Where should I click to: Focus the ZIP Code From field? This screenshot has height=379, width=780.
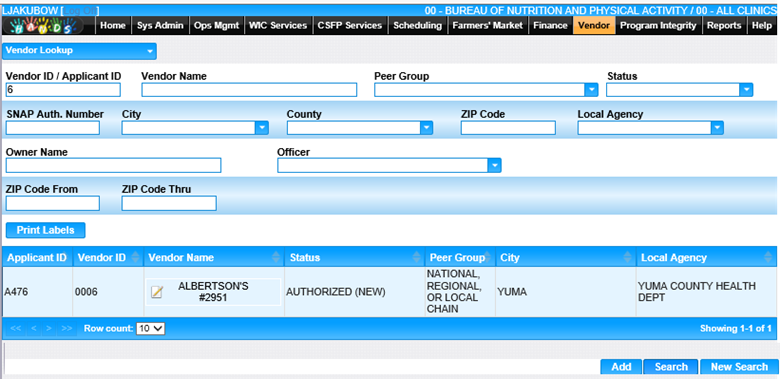click(53, 203)
